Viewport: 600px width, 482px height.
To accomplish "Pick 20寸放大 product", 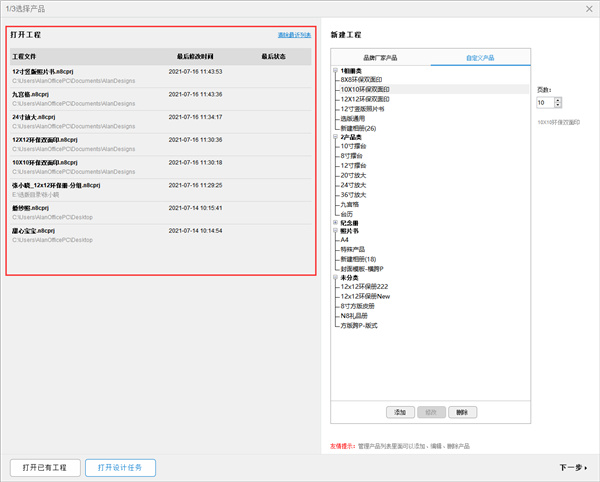I will pyautogui.click(x=353, y=175).
